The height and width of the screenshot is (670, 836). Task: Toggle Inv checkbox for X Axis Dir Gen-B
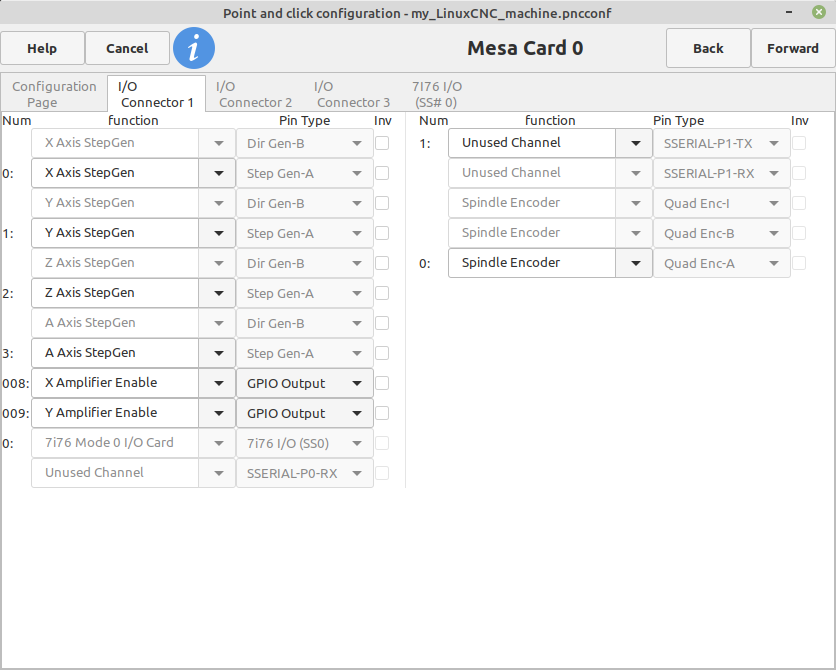382,143
